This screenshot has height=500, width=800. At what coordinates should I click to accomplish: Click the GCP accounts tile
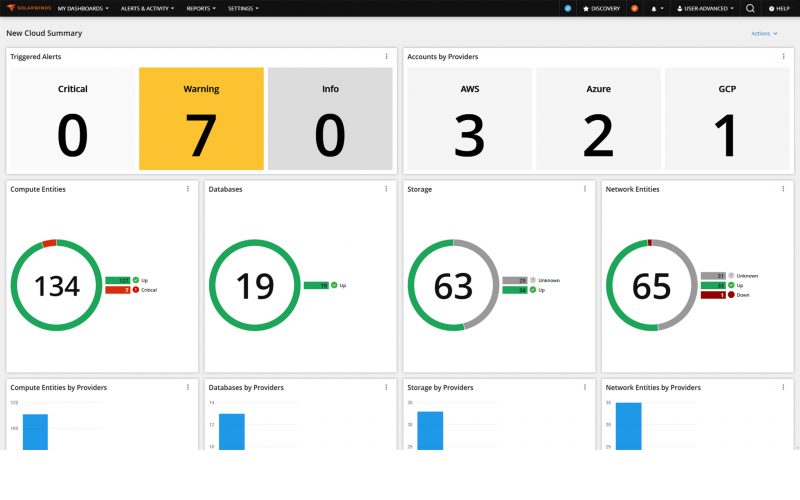click(x=727, y=118)
